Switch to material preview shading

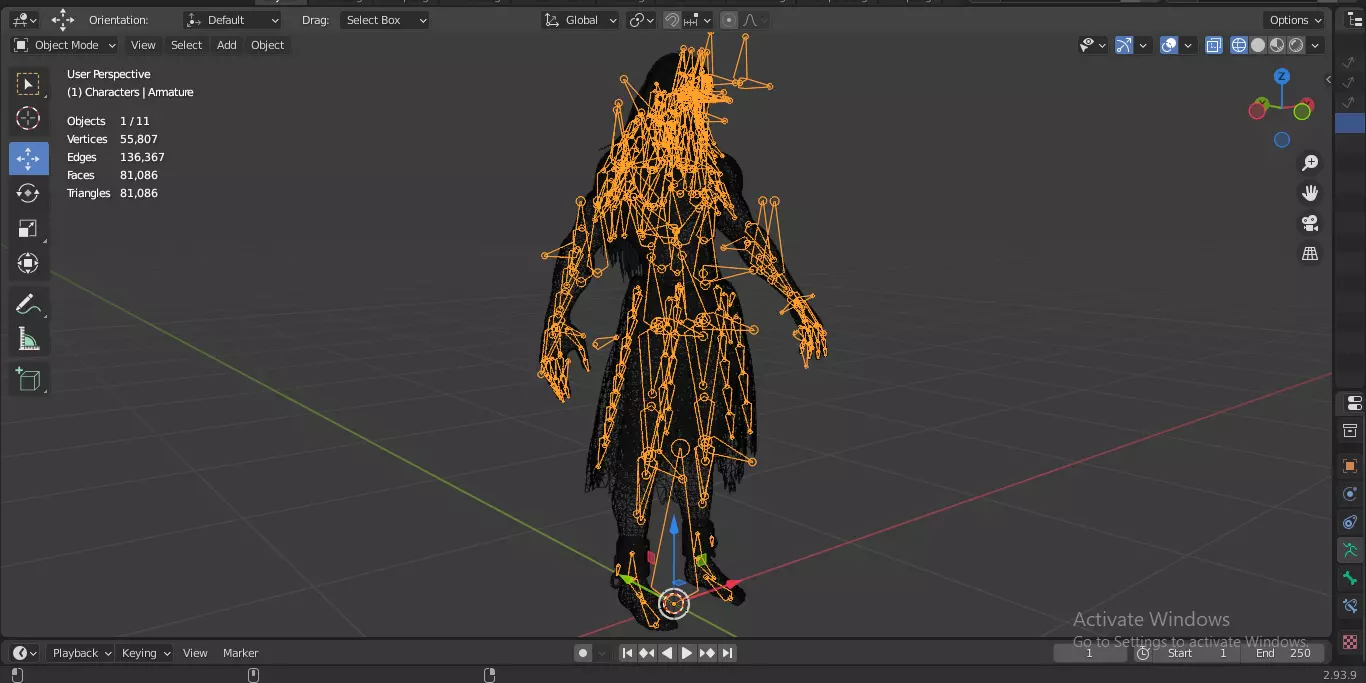pyautogui.click(x=1277, y=45)
